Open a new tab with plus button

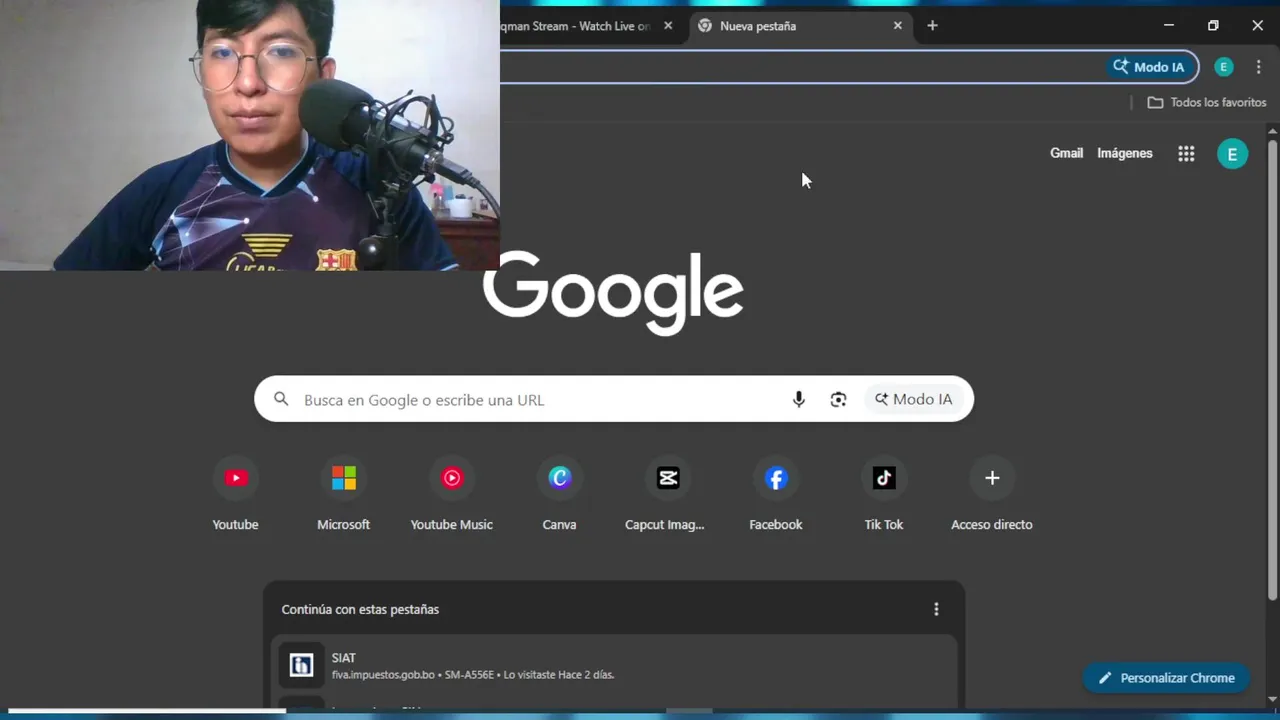click(x=932, y=26)
